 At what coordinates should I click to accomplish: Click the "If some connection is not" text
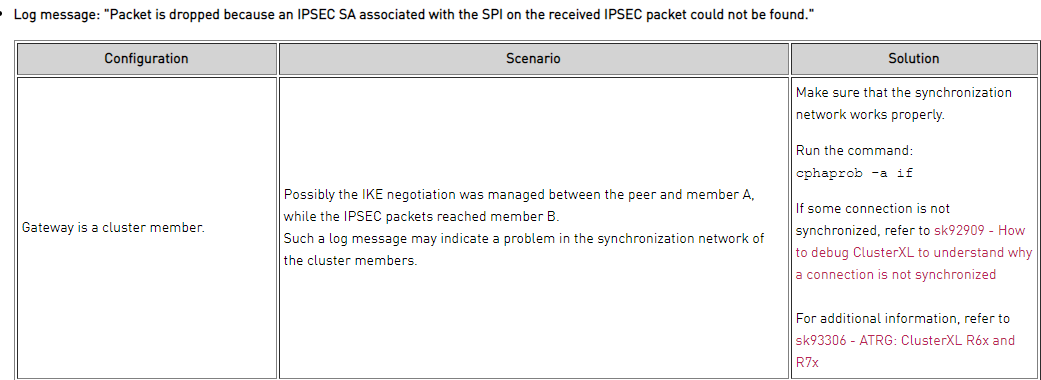point(873,209)
